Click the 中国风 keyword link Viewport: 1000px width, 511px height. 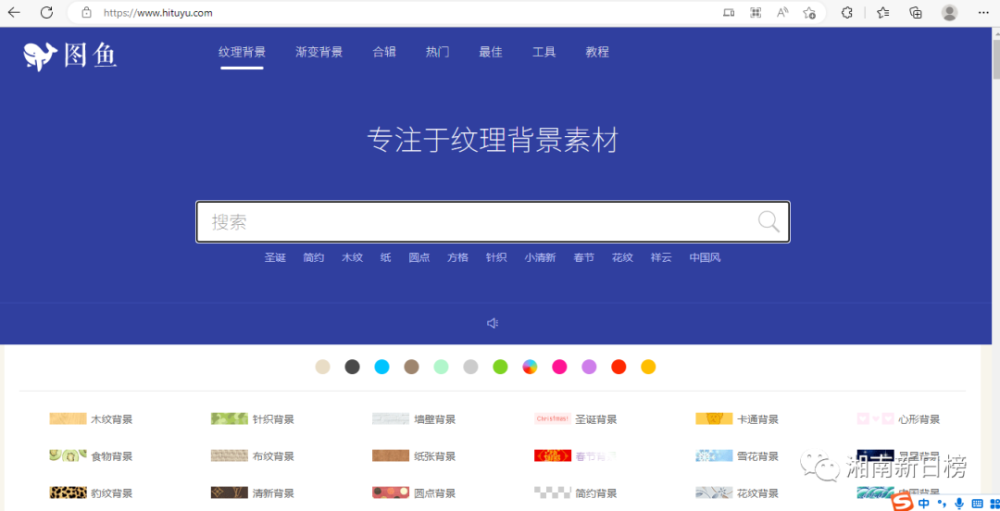point(705,258)
